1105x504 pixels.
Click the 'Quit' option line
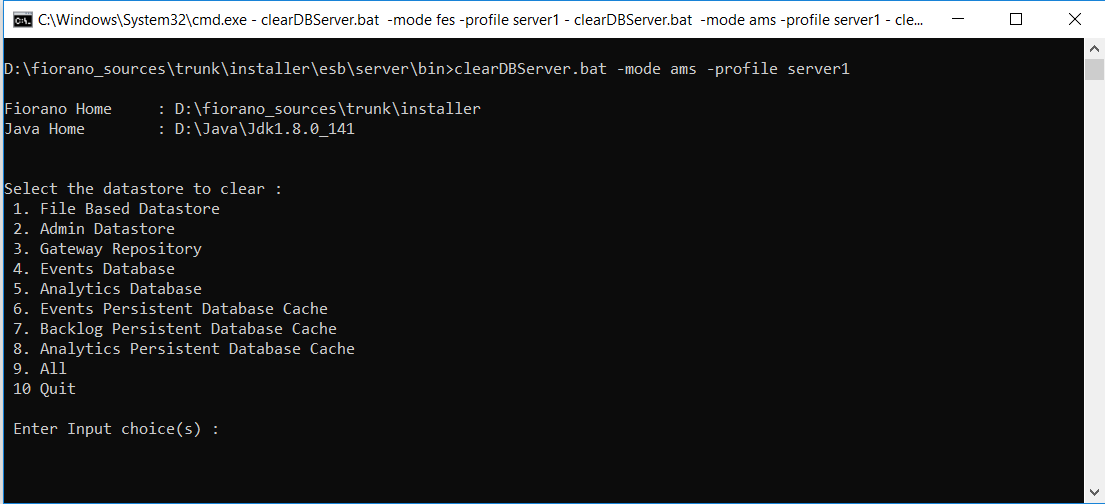(44, 388)
